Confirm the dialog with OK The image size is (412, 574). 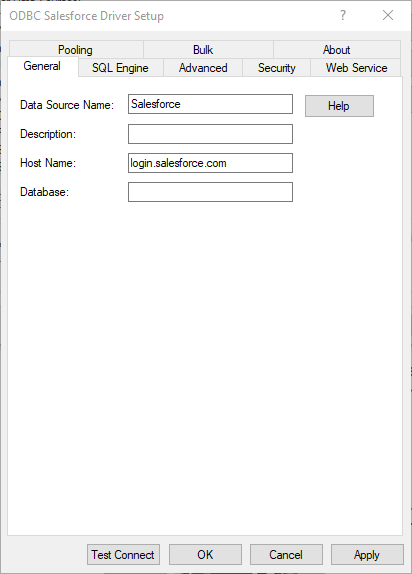[205, 555]
